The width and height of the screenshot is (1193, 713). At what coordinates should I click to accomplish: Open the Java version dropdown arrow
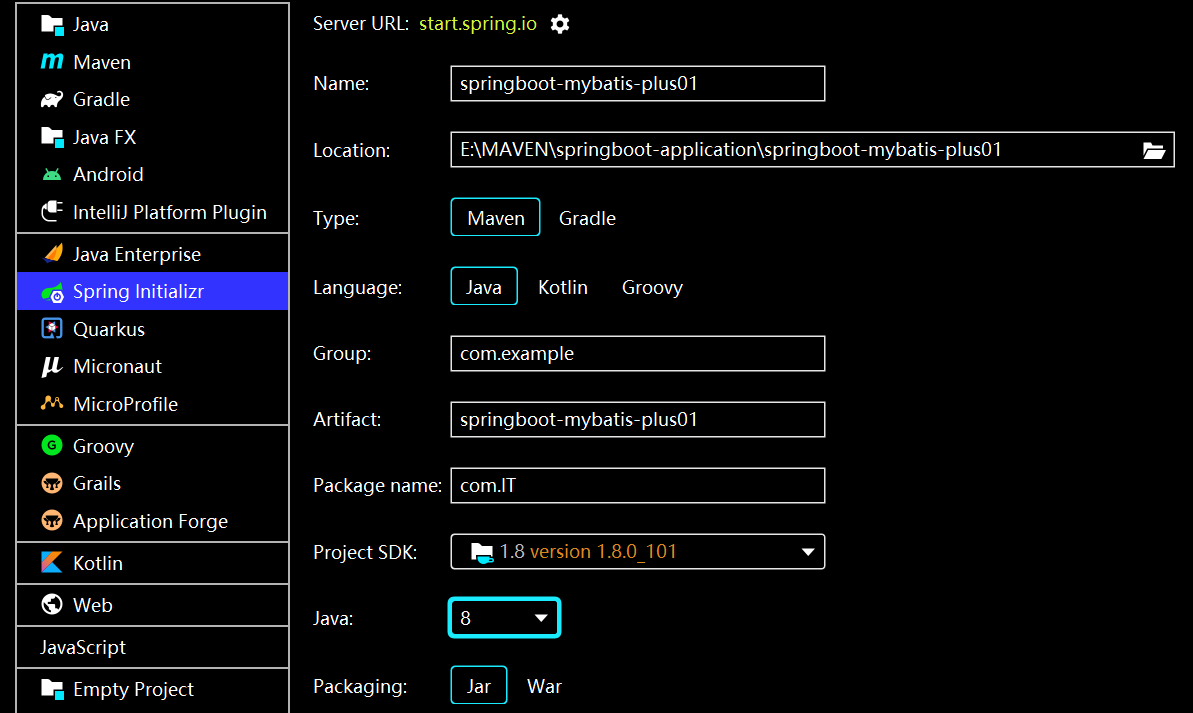tap(541, 618)
